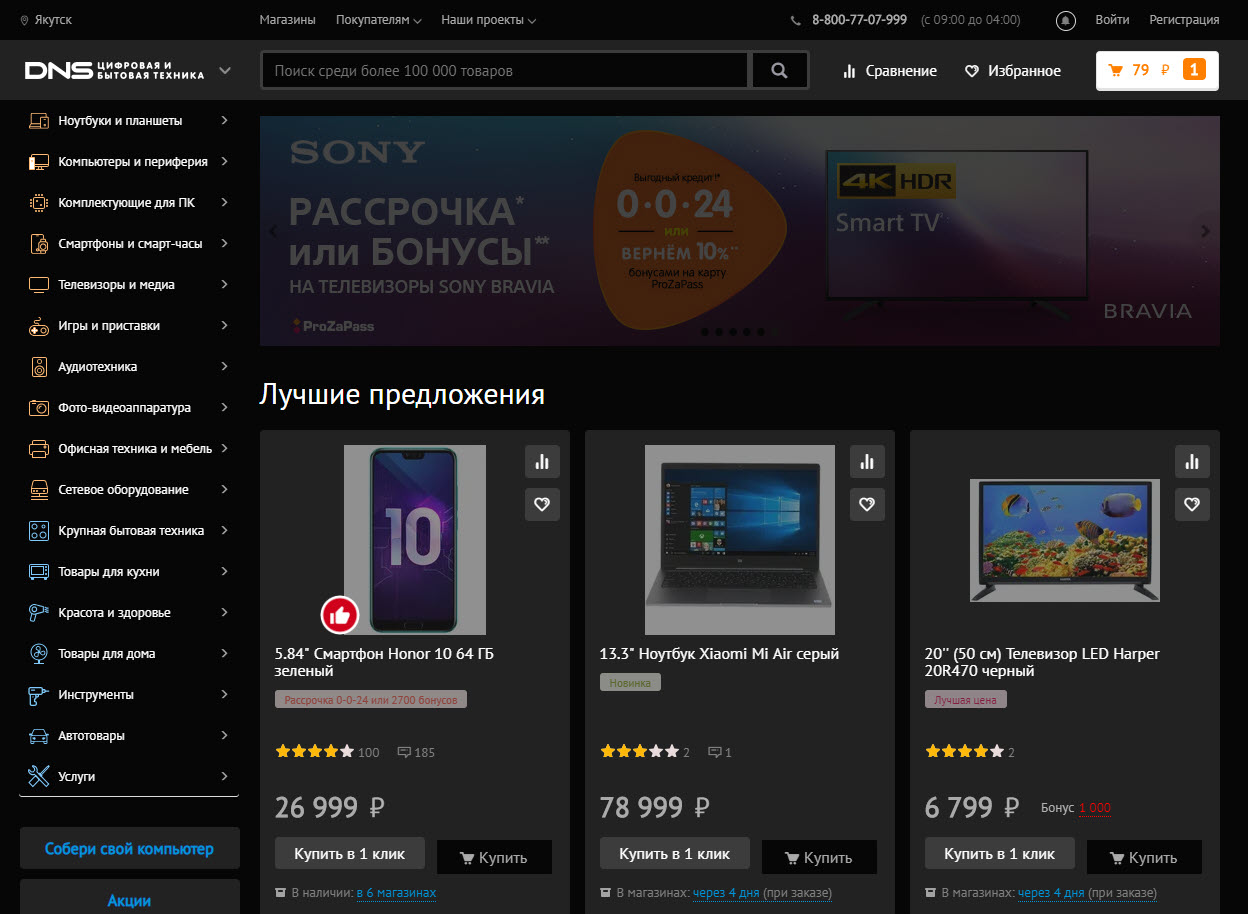This screenshot has height=914, width=1248.
Task: Go to the previous banner slide arrow
Action: tap(273, 231)
